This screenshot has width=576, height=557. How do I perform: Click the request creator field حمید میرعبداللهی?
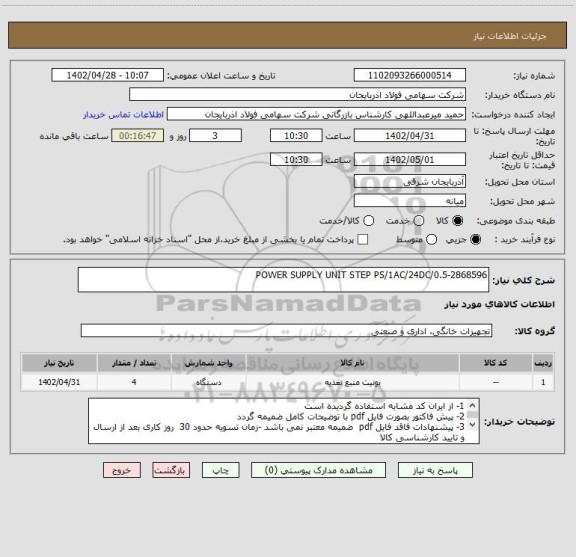coord(316,114)
